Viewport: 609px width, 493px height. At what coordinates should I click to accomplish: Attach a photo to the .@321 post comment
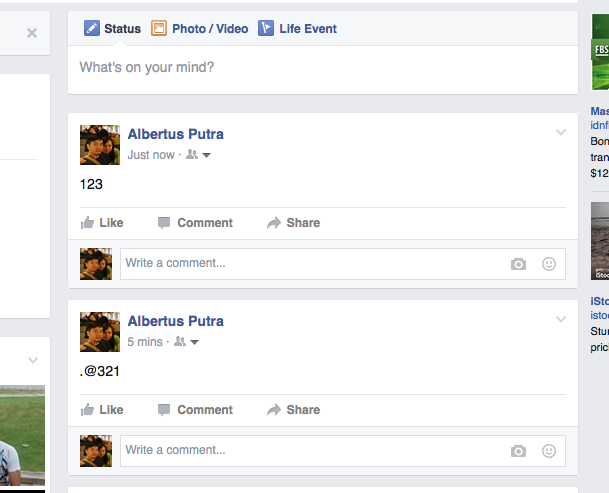click(x=518, y=451)
